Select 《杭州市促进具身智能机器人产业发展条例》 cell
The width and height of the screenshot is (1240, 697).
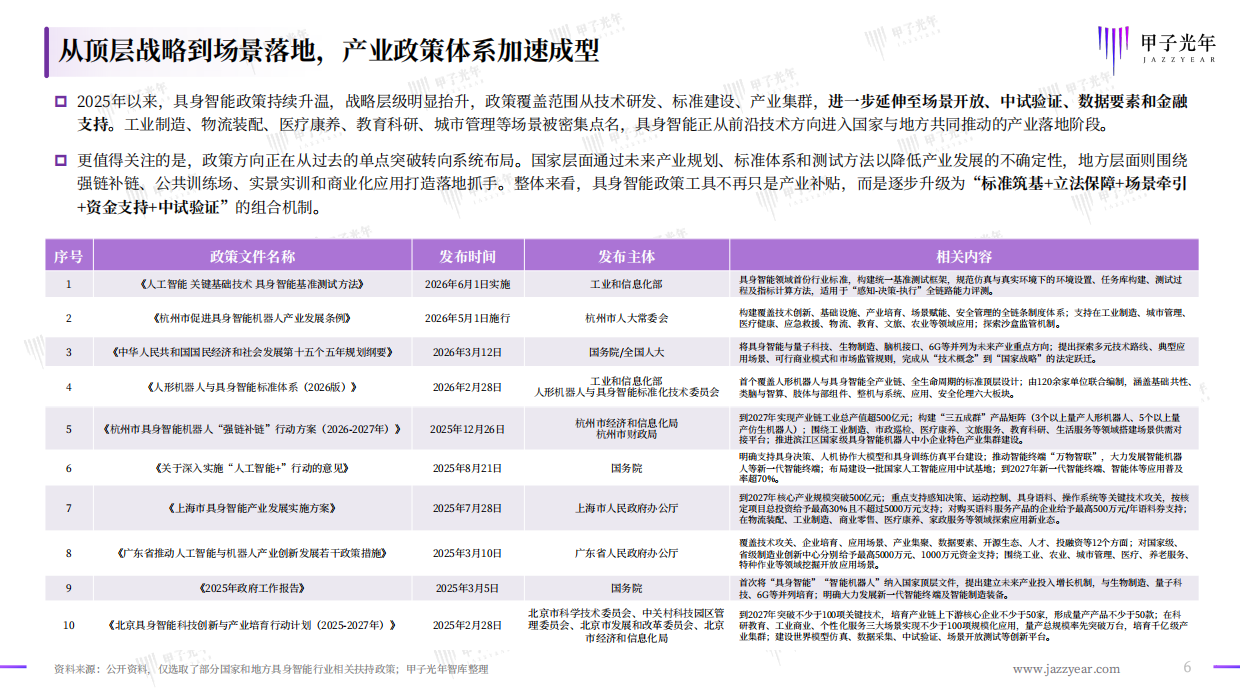point(253,318)
